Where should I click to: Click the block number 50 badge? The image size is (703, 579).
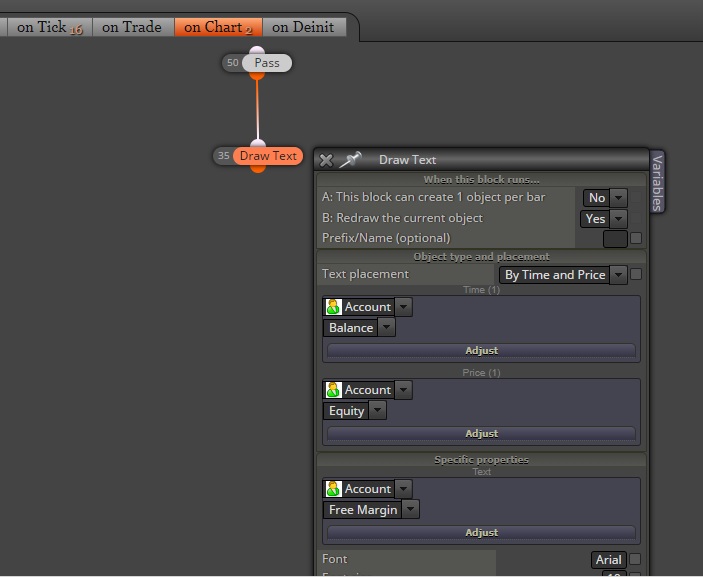232,63
